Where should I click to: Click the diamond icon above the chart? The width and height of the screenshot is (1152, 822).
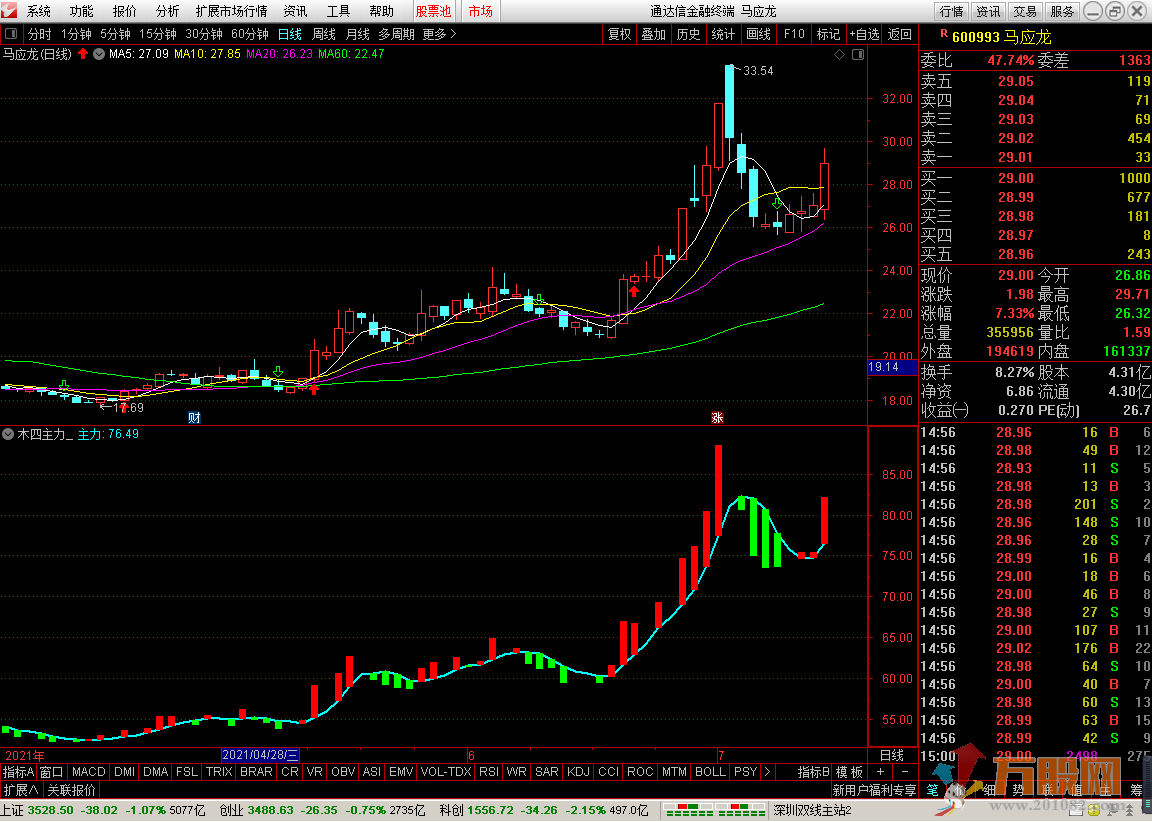click(x=840, y=54)
